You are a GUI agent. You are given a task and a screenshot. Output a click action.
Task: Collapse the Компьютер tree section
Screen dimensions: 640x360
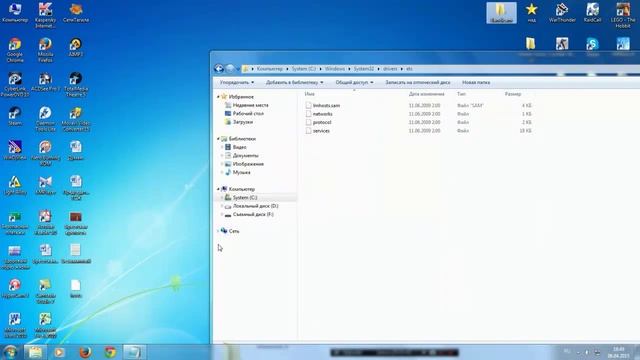218,189
